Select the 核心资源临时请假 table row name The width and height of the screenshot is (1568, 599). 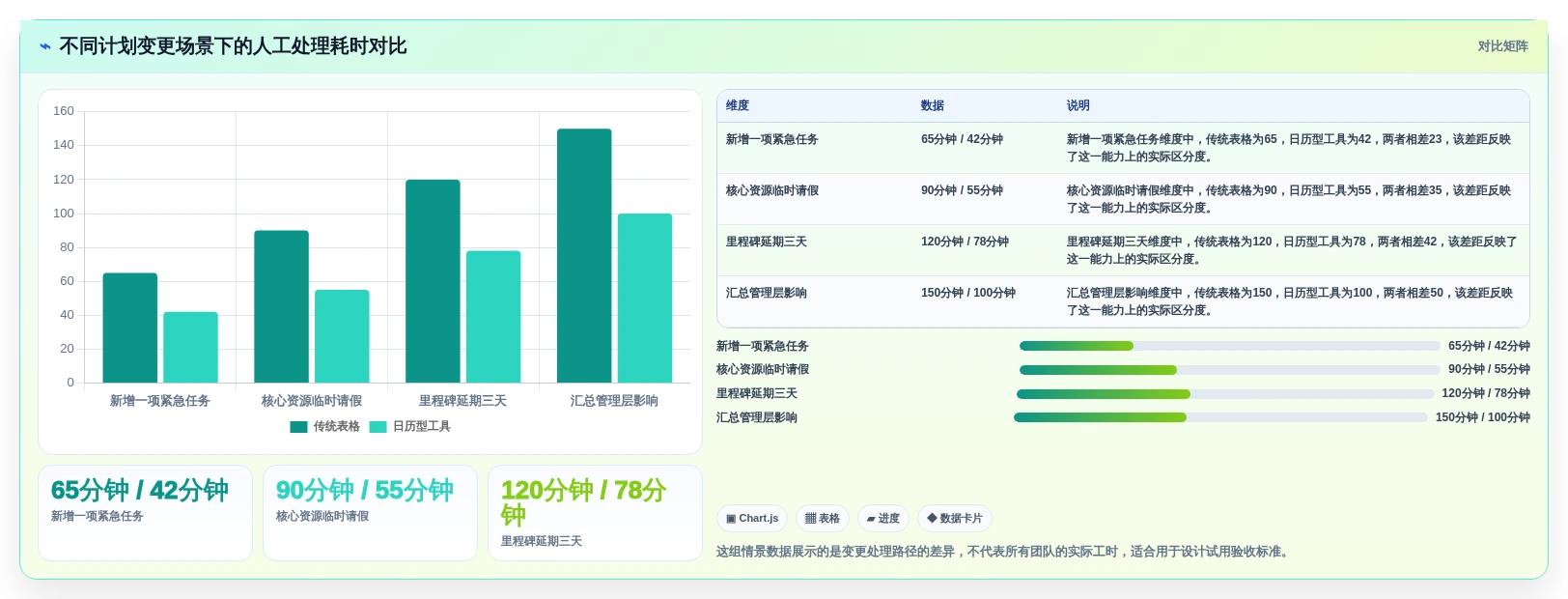tap(772, 191)
